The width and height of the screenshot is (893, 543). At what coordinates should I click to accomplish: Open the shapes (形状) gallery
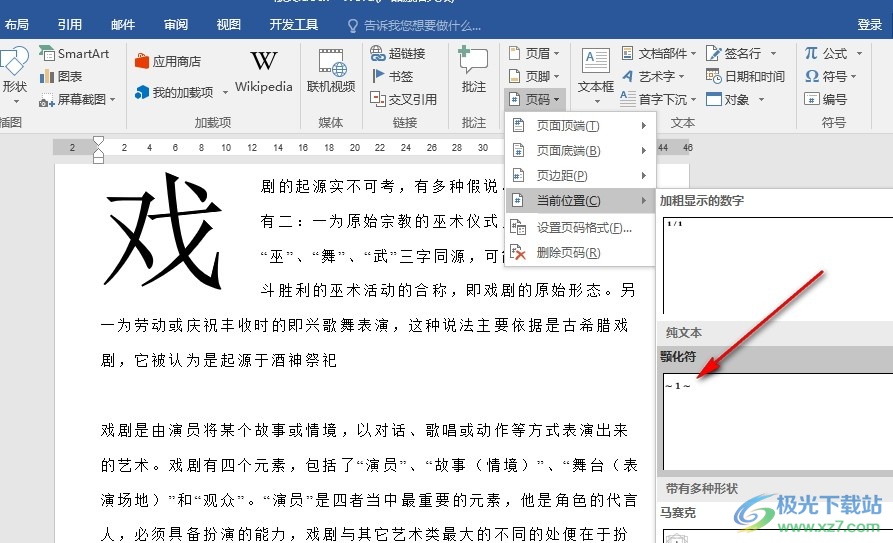point(14,71)
